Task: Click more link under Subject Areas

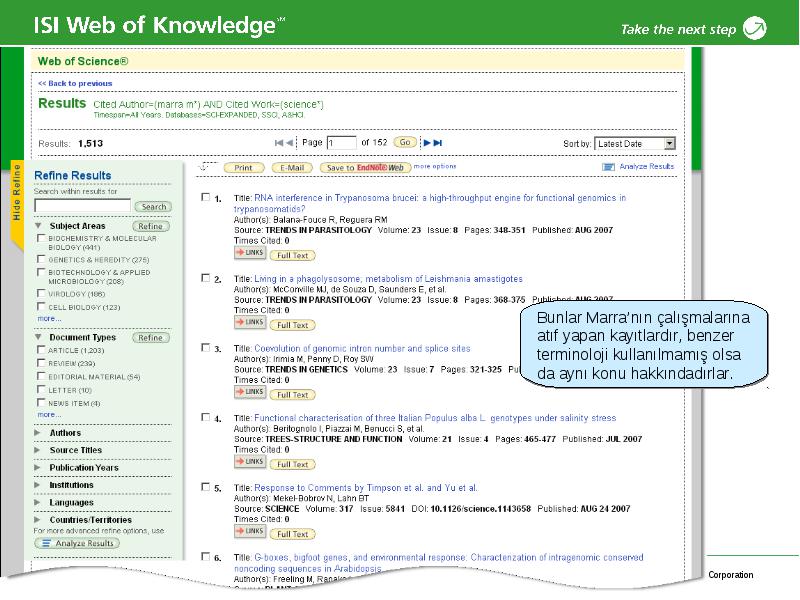Action: click(49, 318)
